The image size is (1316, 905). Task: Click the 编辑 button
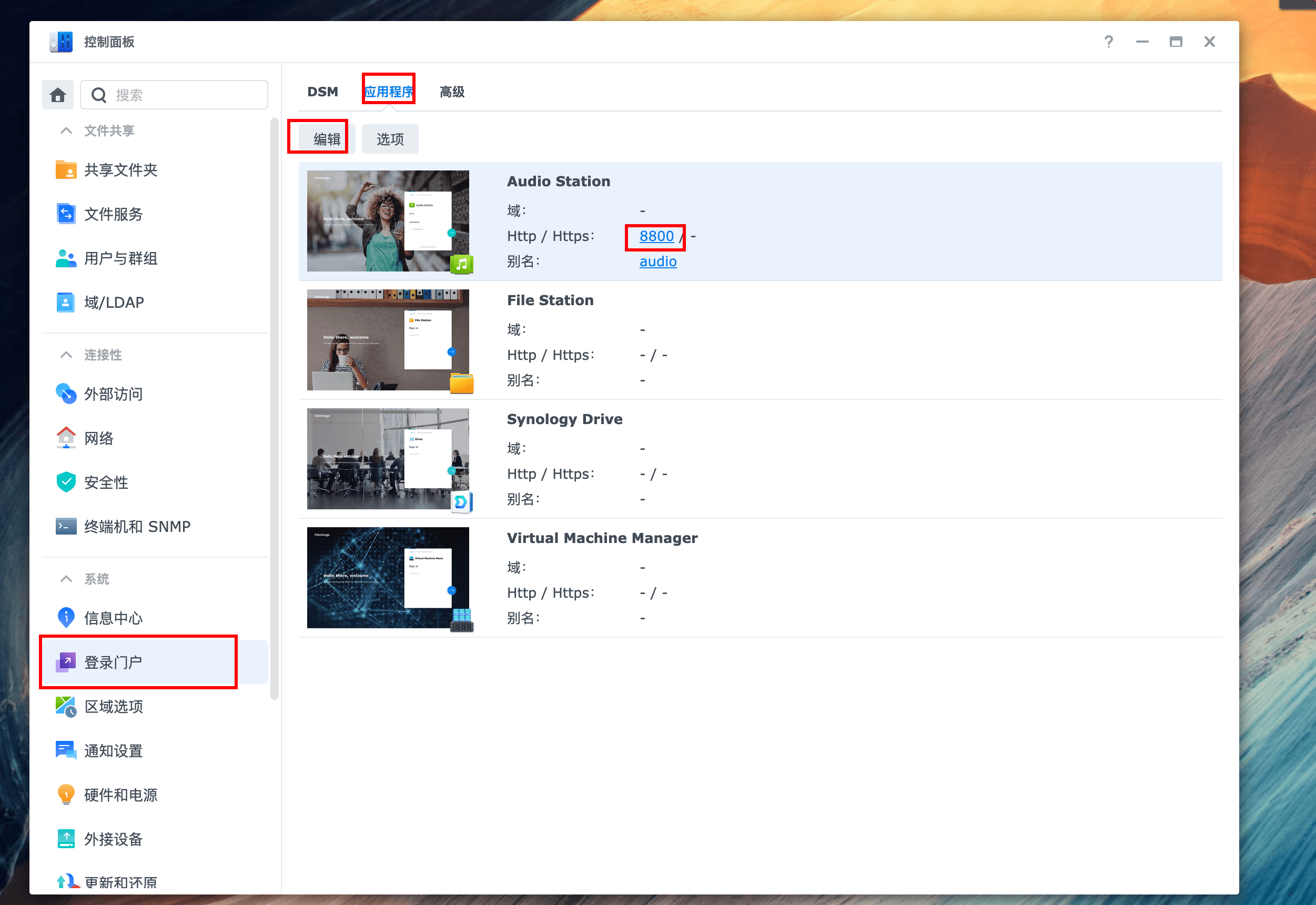[327, 139]
